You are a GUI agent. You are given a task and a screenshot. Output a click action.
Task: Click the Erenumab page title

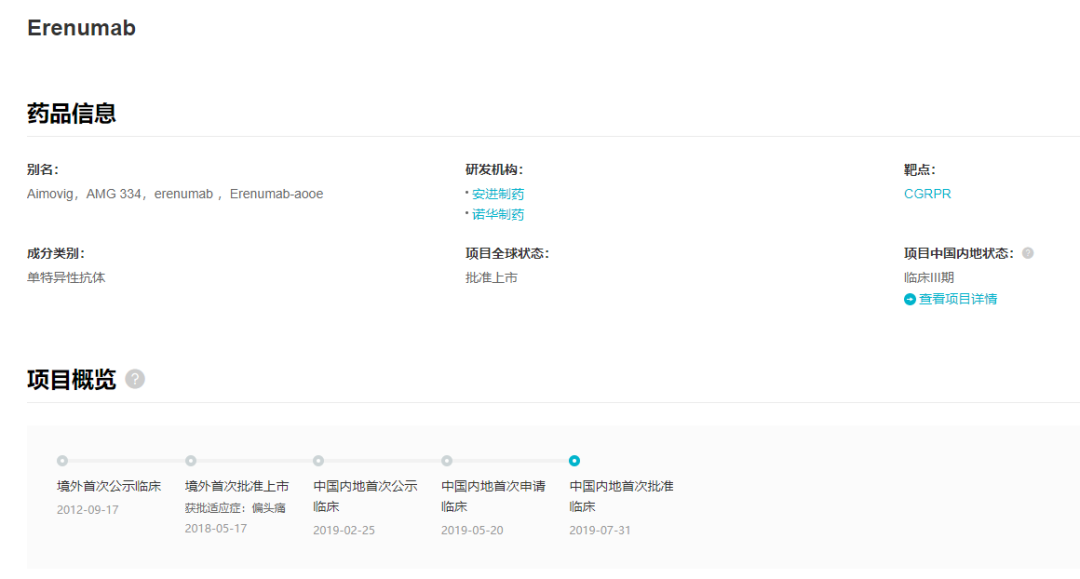[x=81, y=28]
